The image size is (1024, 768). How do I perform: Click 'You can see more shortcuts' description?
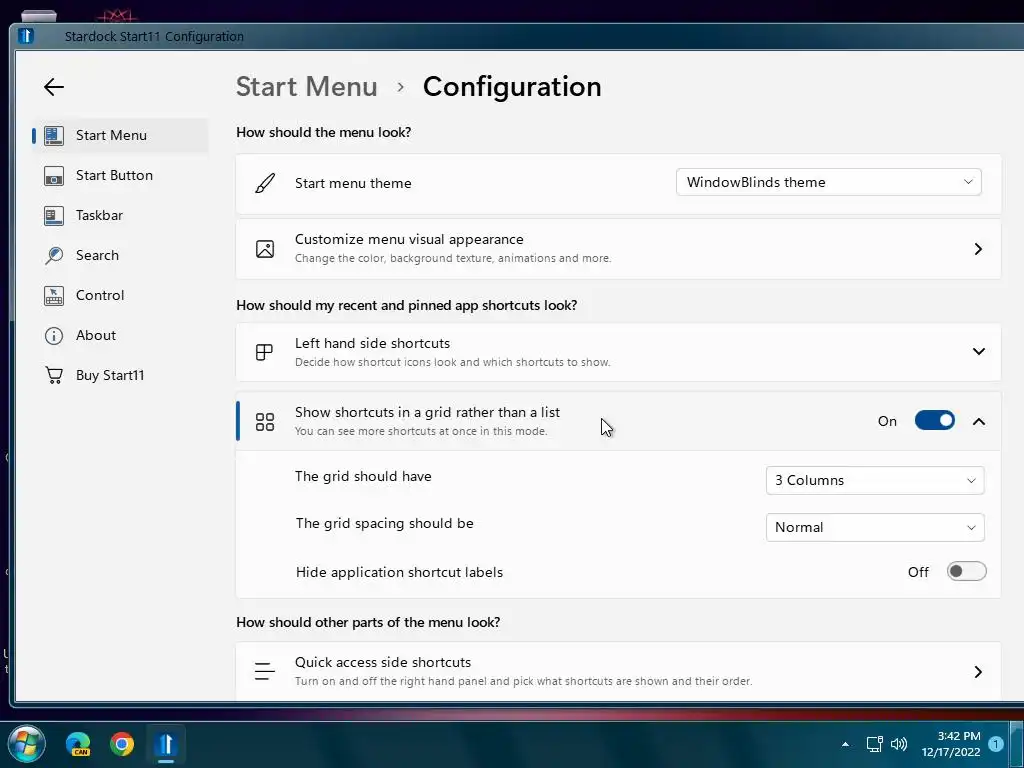421,432
